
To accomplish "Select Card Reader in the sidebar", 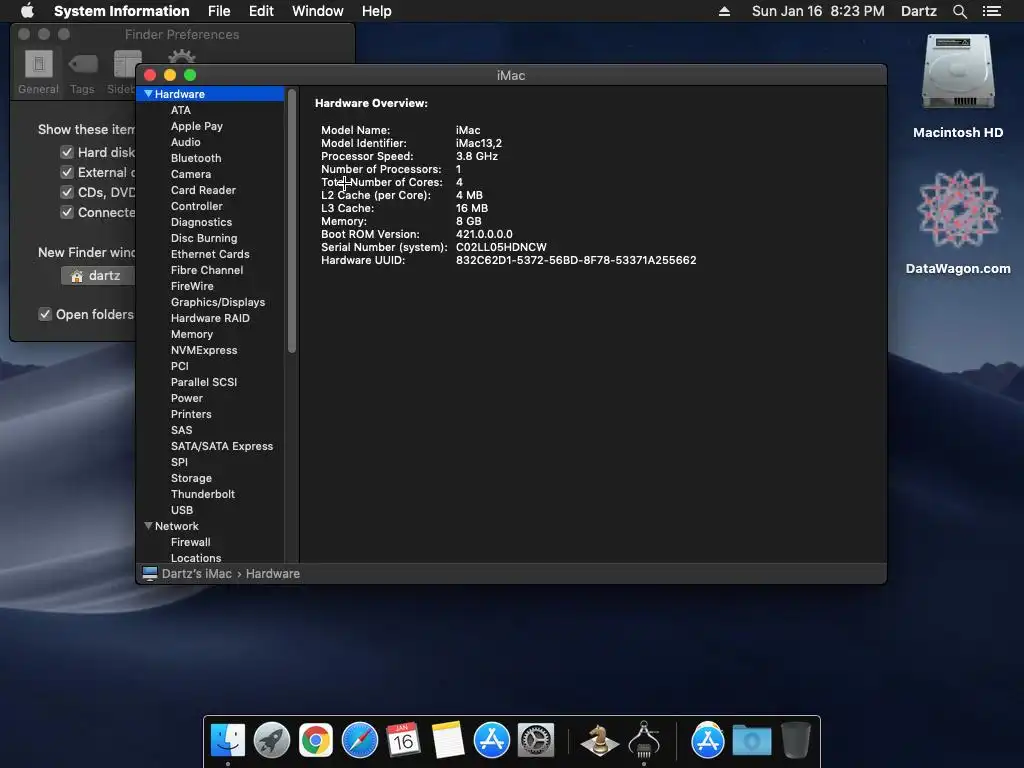I will (203, 190).
